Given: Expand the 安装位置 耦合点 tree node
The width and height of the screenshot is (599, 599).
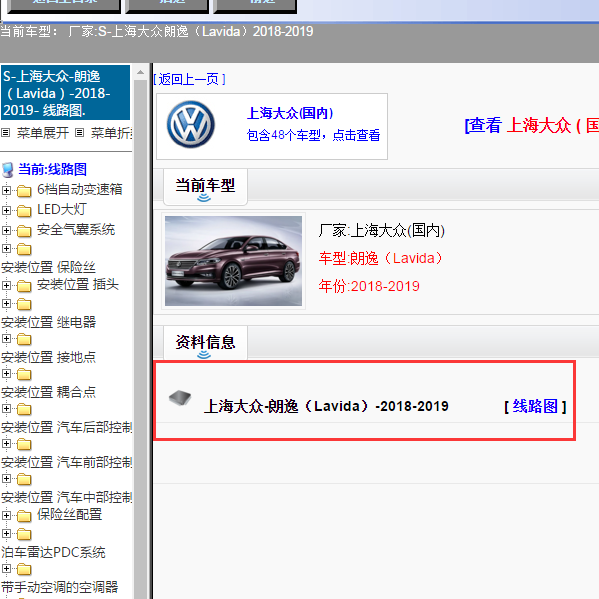Looking at the screenshot, I should point(6,373).
